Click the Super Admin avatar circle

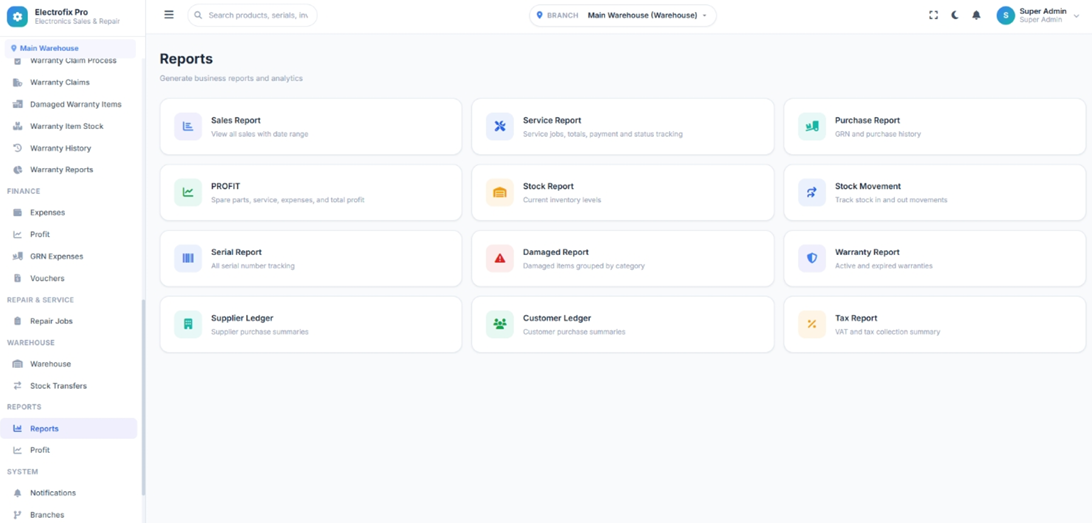(x=1006, y=15)
